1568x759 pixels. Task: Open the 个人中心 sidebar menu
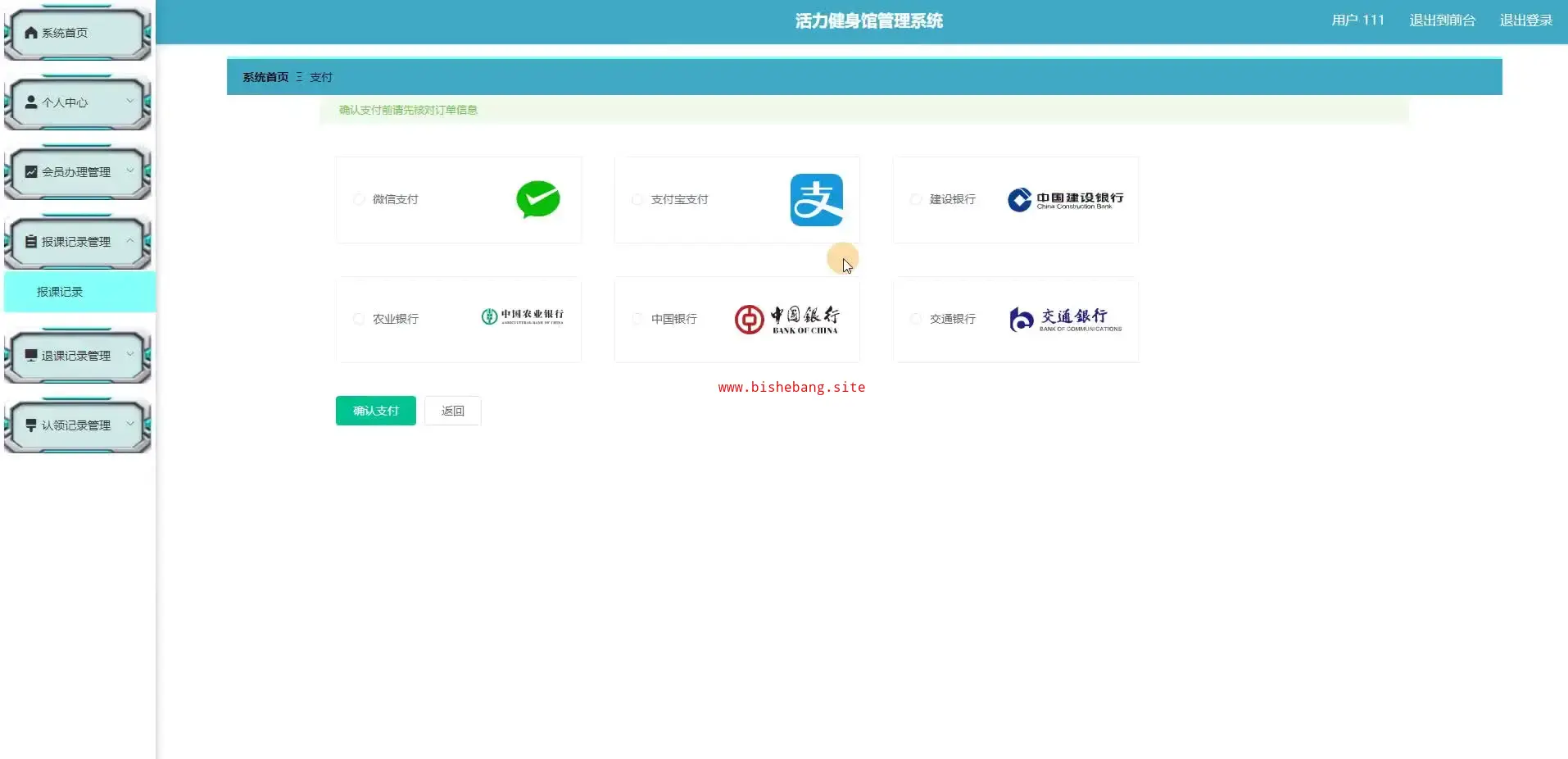point(78,102)
